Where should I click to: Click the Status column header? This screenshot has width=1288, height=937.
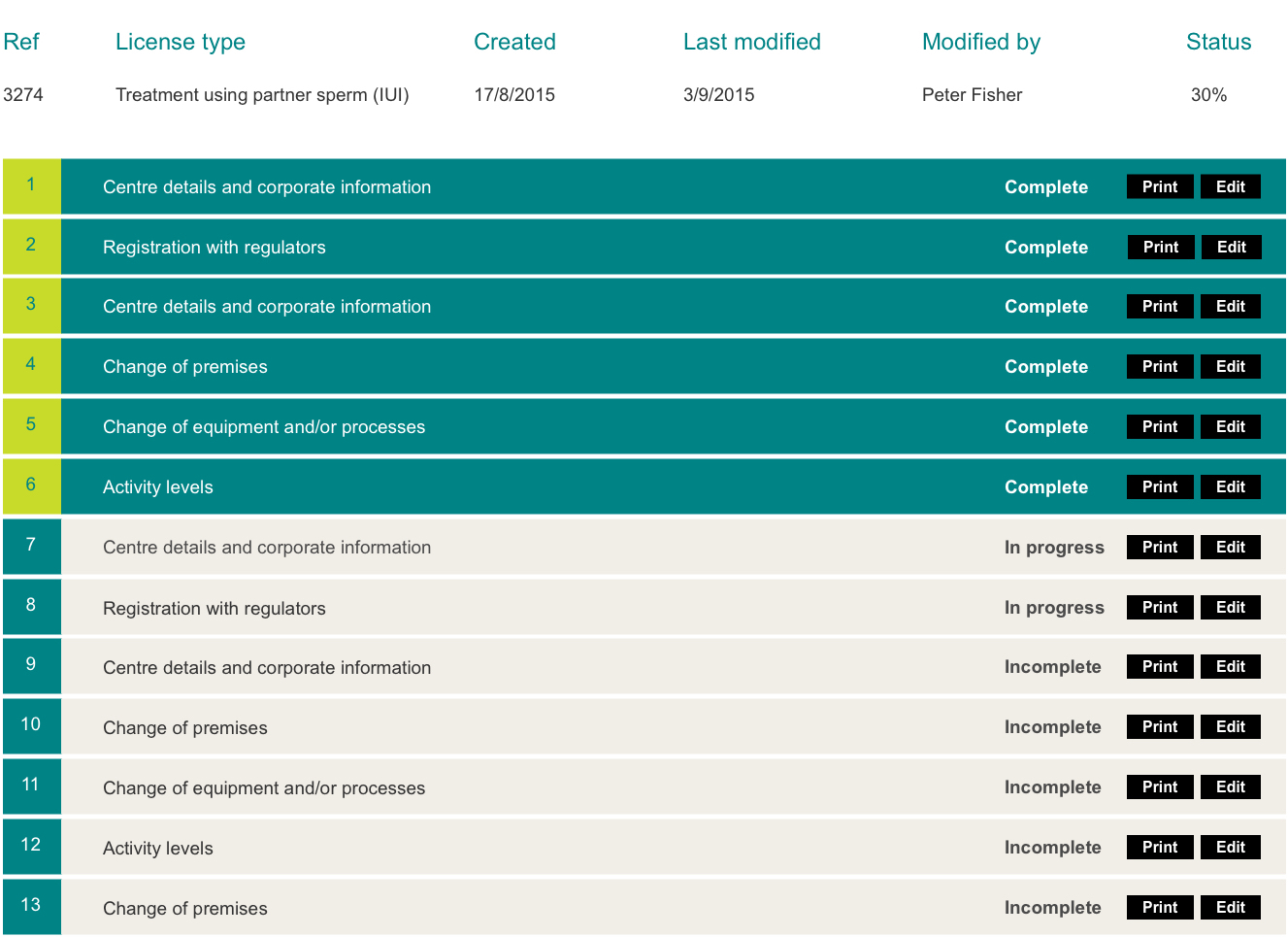click(1218, 42)
